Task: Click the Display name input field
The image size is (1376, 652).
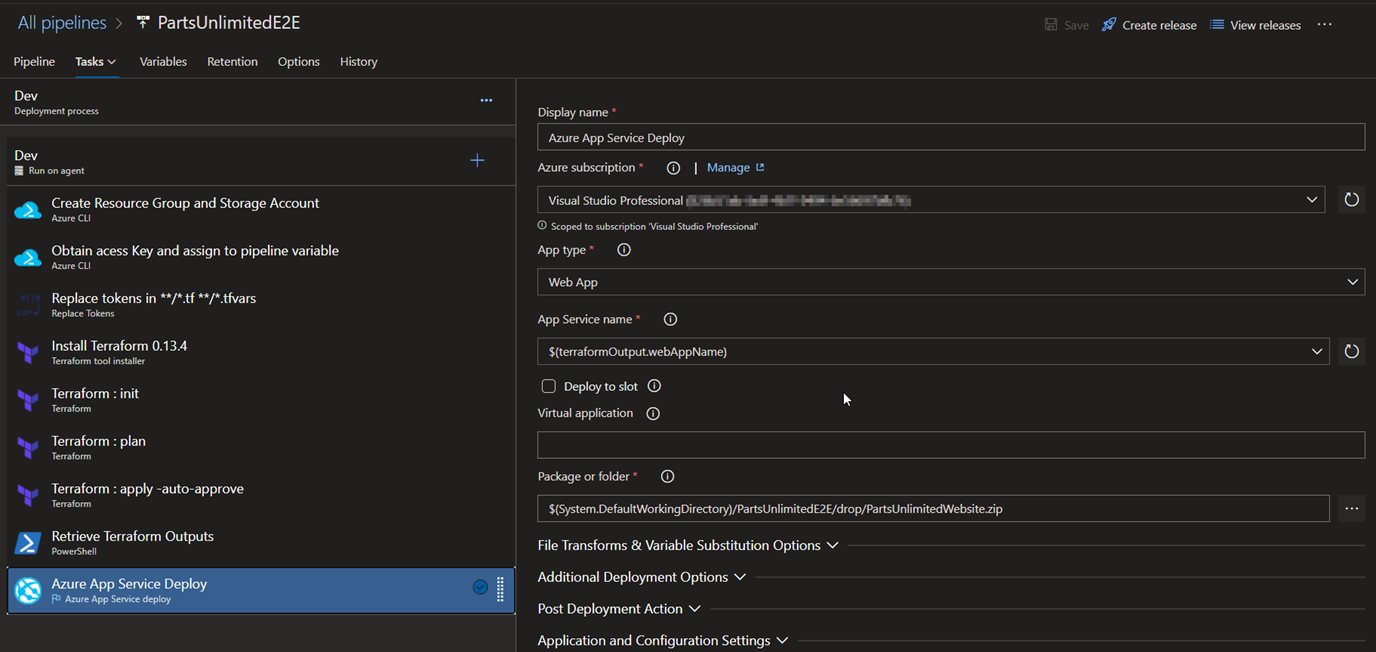Action: point(951,137)
